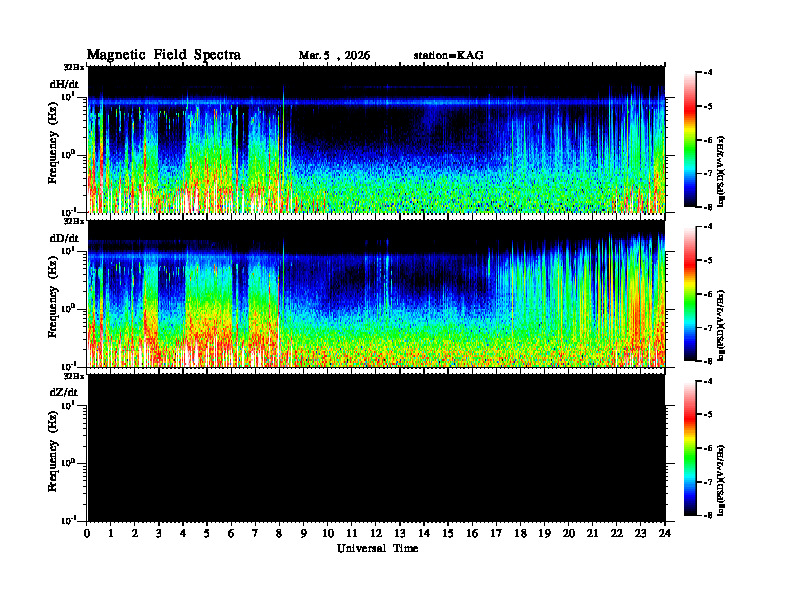The width and height of the screenshot is (792, 612).
Task: Click the dD/dt spectrogram plot
Action: (x=376, y=293)
